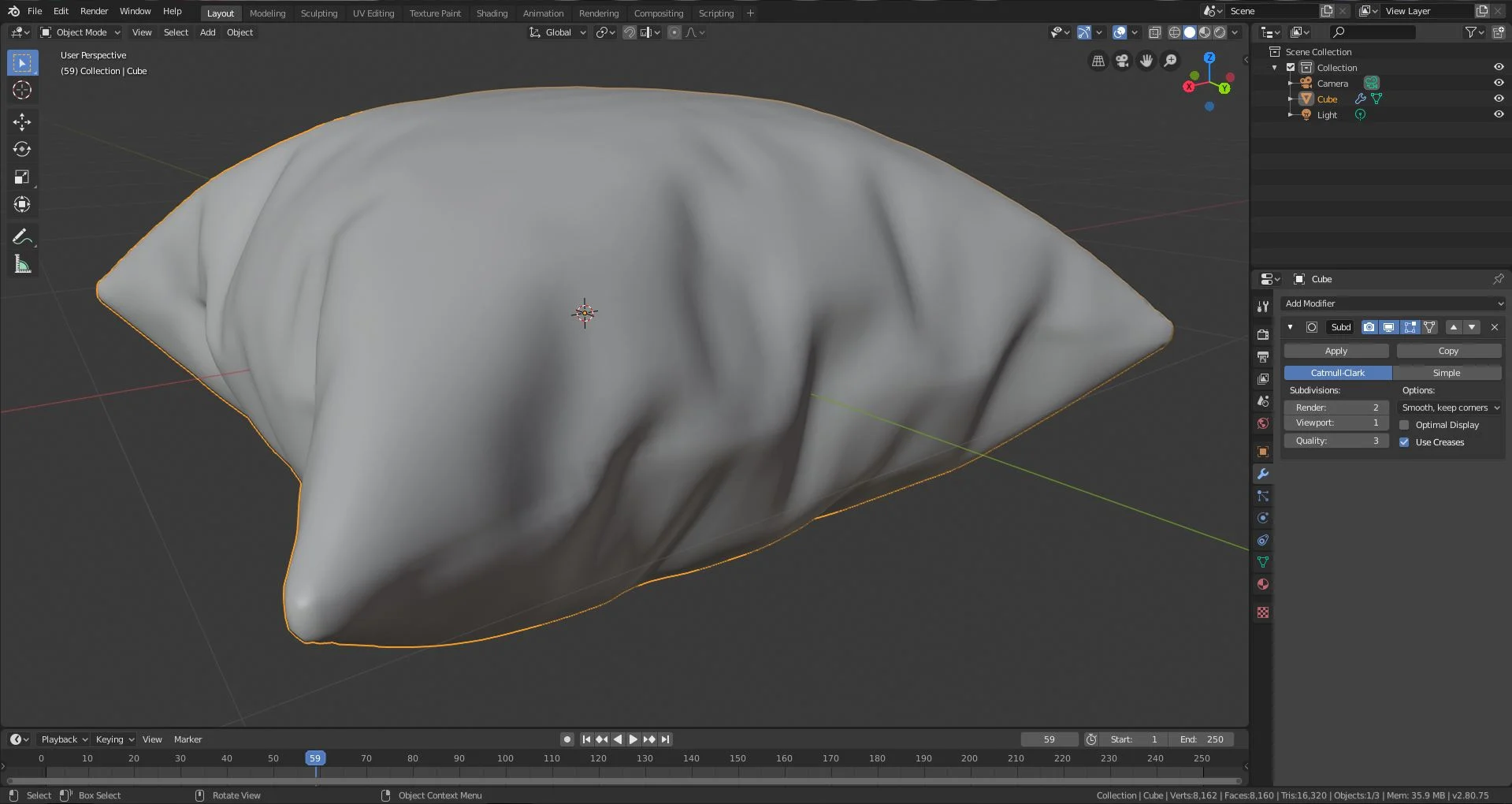
Task: Hide the Light object
Action: click(x=1499, y=115)
